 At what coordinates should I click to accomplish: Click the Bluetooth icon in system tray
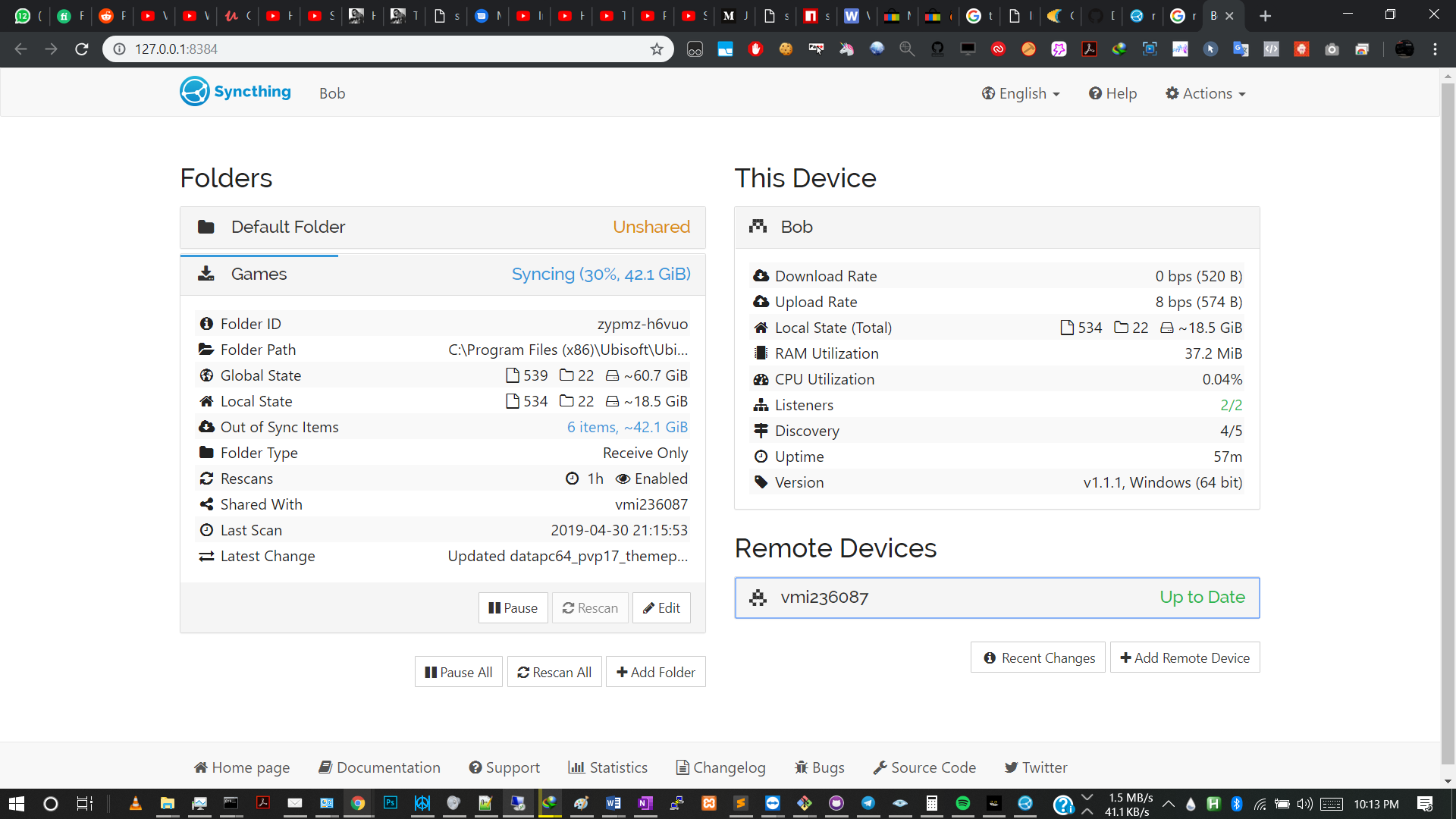[1238, 805]
